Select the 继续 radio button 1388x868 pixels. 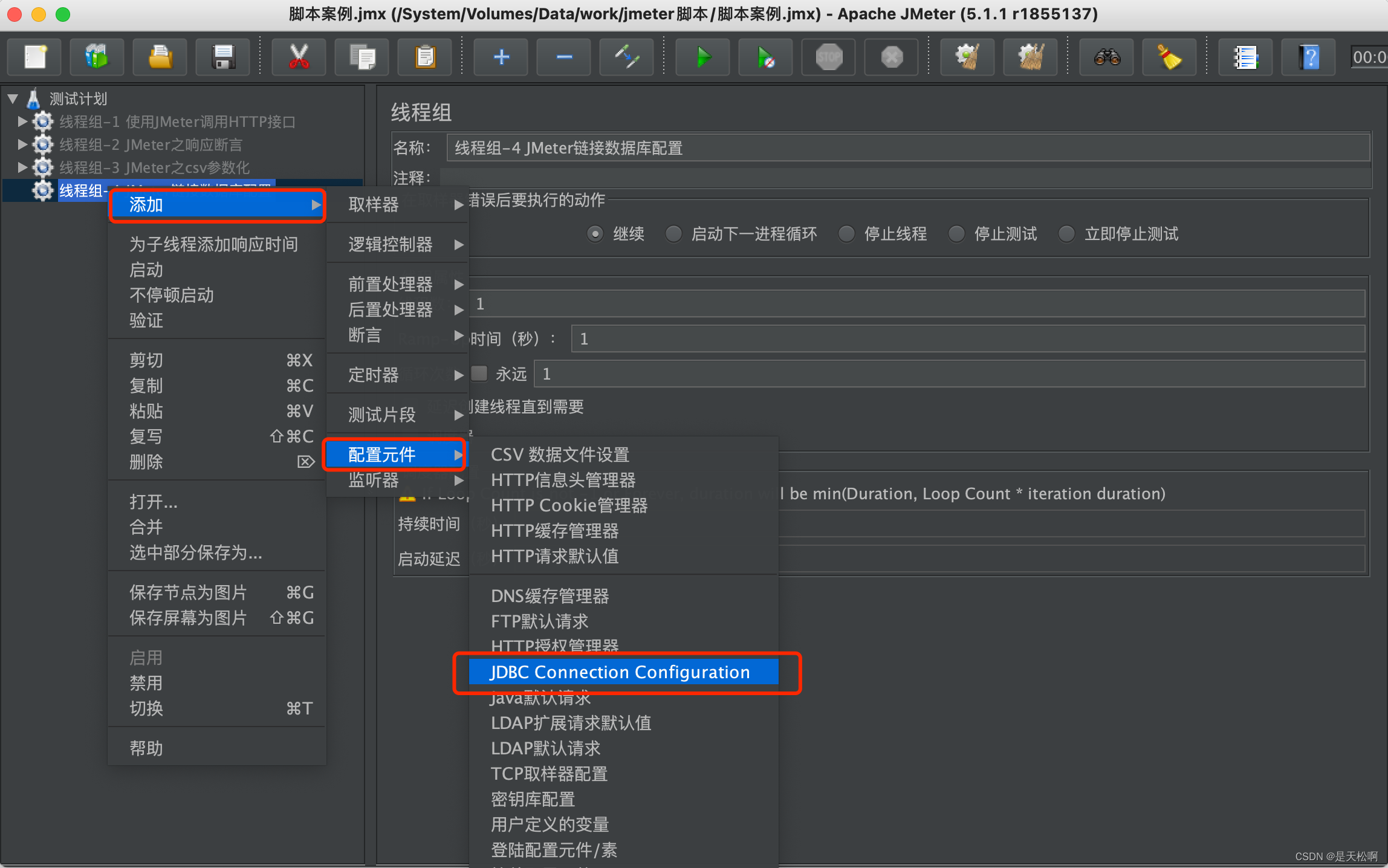coord(595,234)
